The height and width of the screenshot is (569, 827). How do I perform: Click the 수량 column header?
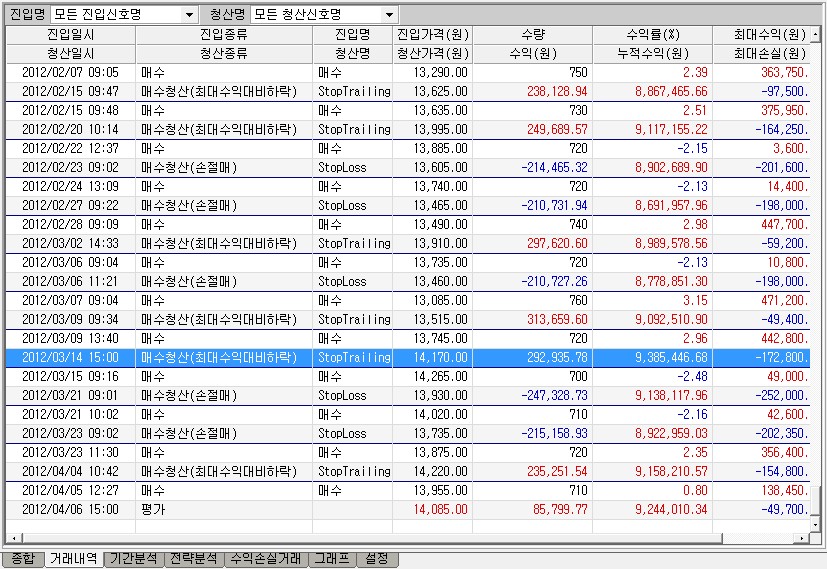[x=533, y=35]
